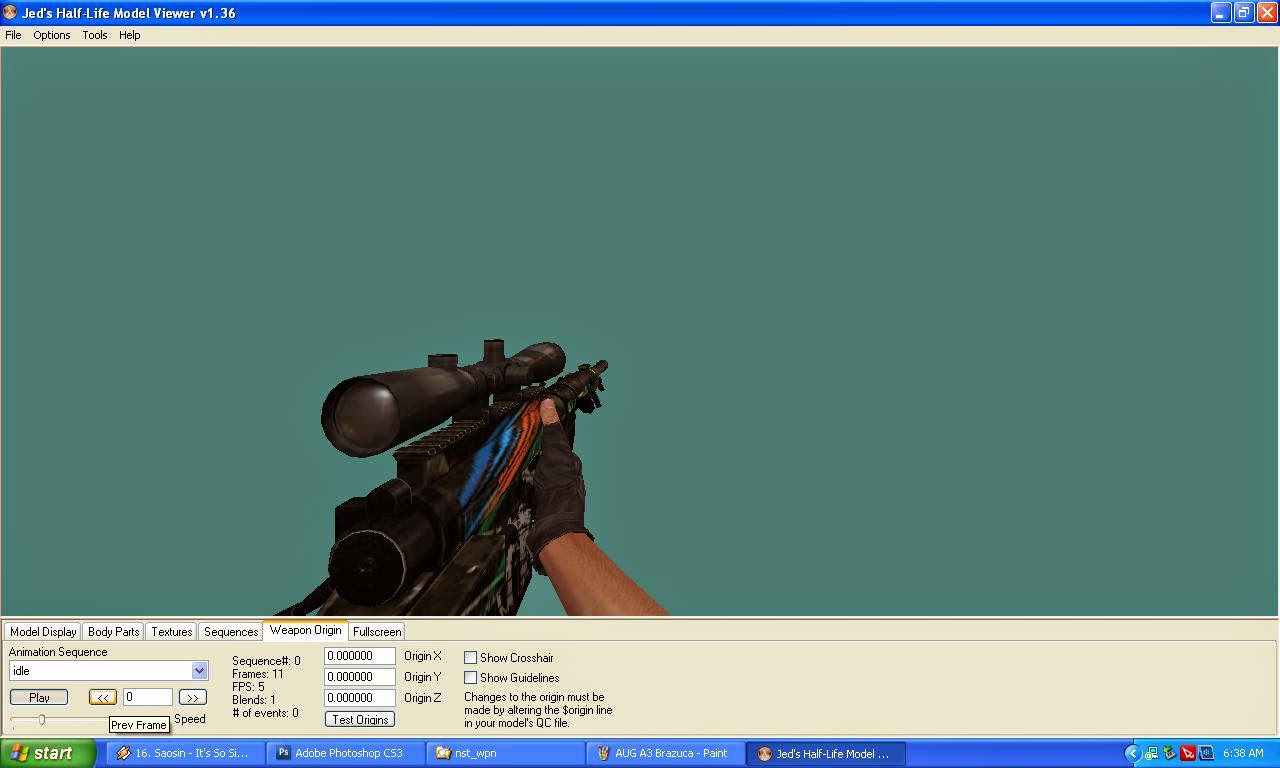Expand the Animation Sequence idle dropdown
This screenshot has width=1280, height=768.
[199, 671]
